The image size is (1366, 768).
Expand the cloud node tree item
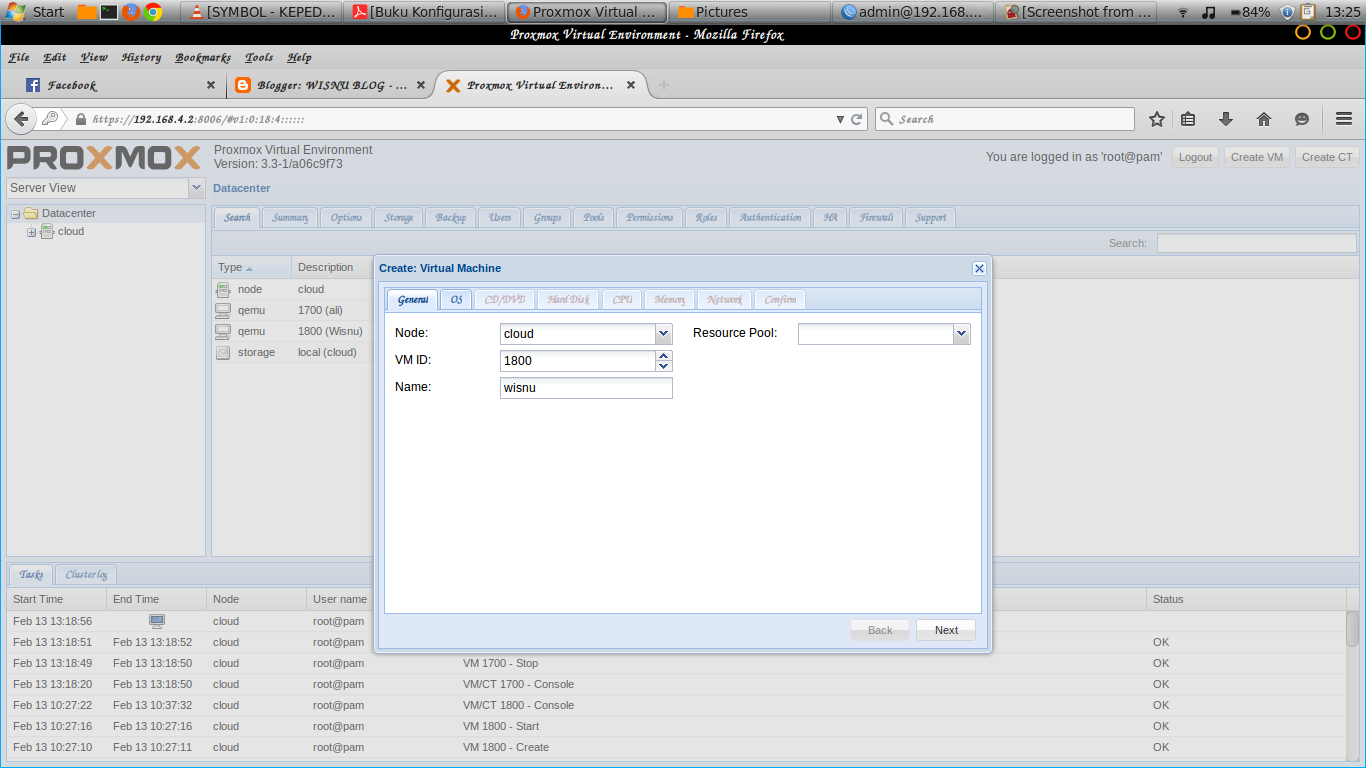coord(31,232)
